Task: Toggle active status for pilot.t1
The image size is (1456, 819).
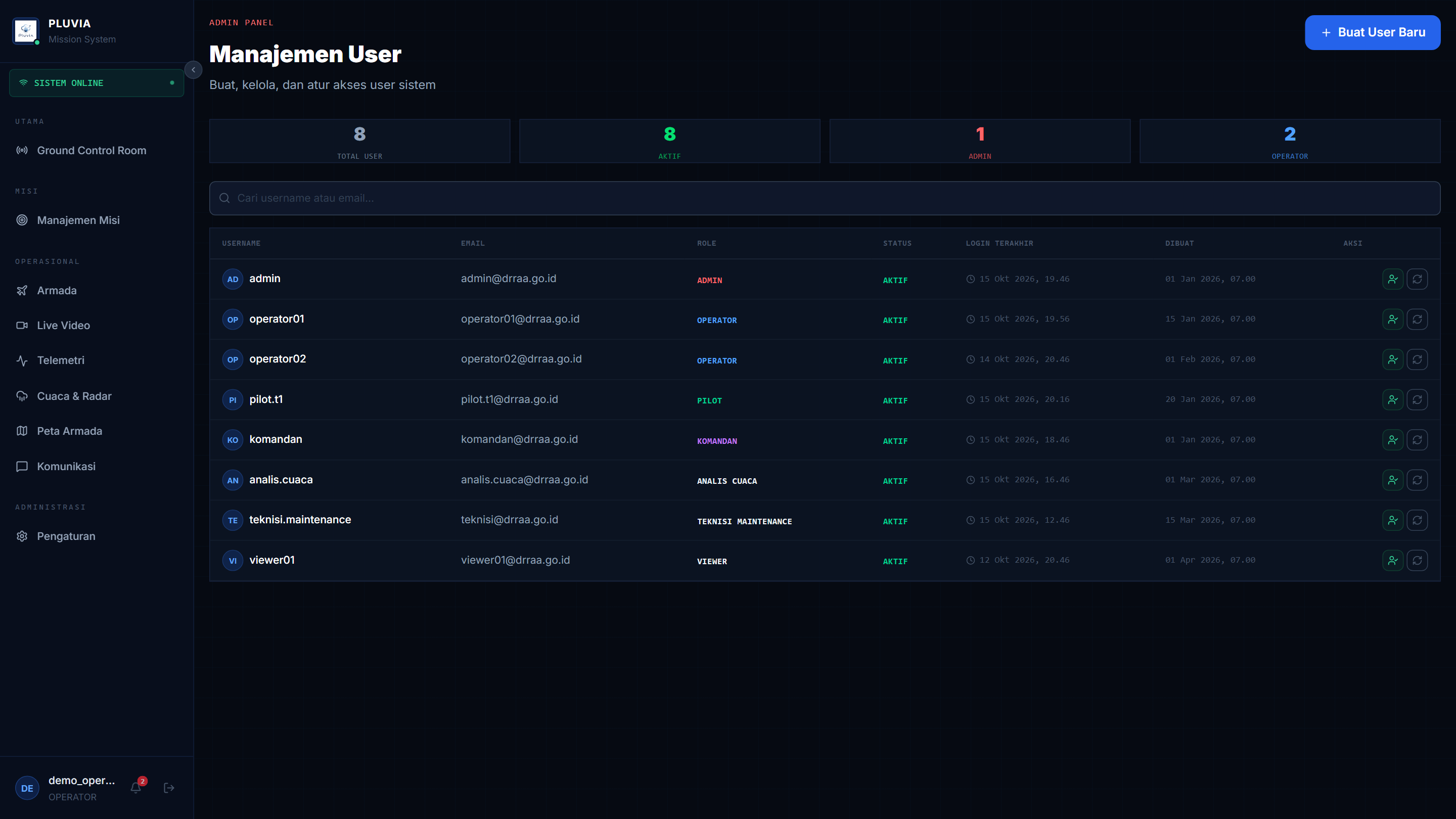Action: [x=1393, y=399]
